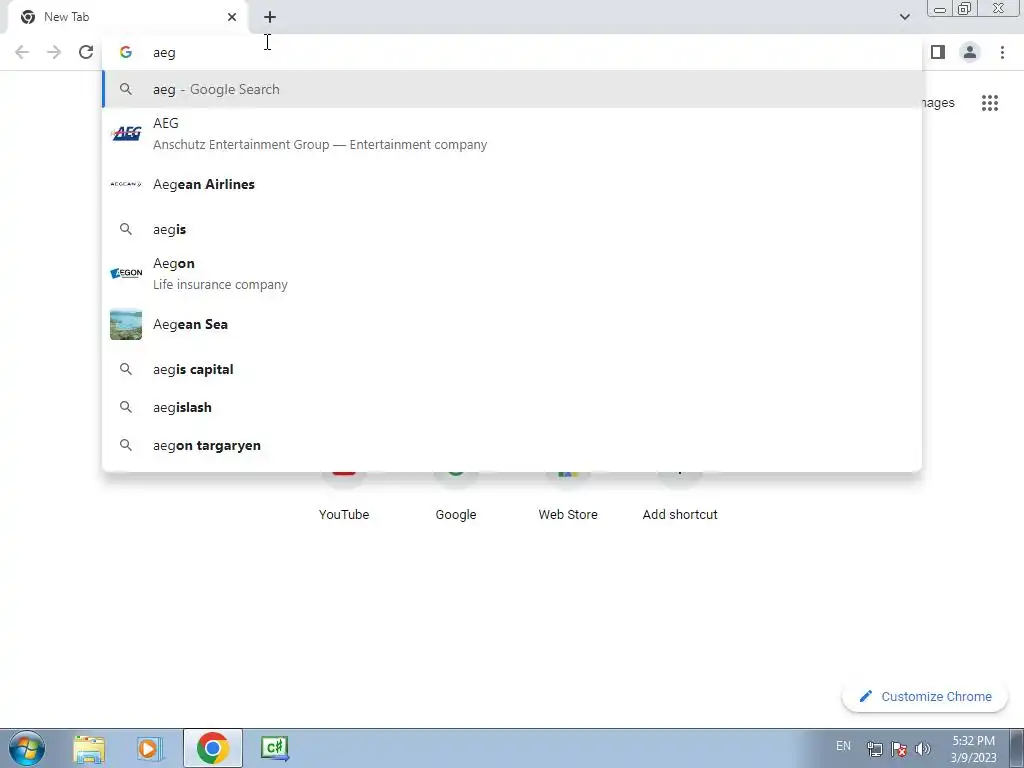Click the address bar containing aeg
1024x768 pixels.
(x=512, y=52)
